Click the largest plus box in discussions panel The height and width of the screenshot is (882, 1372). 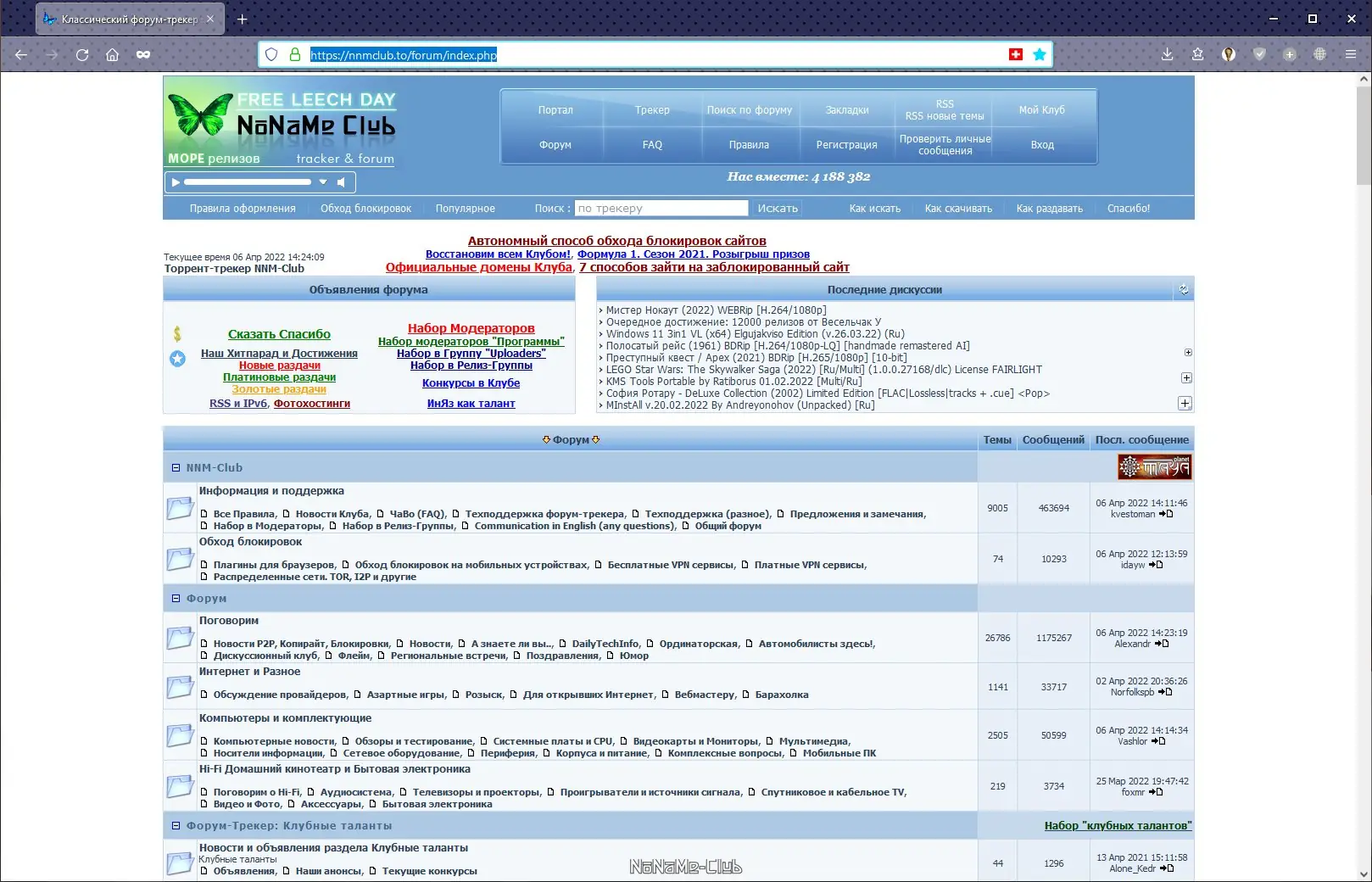point(1185,404)
